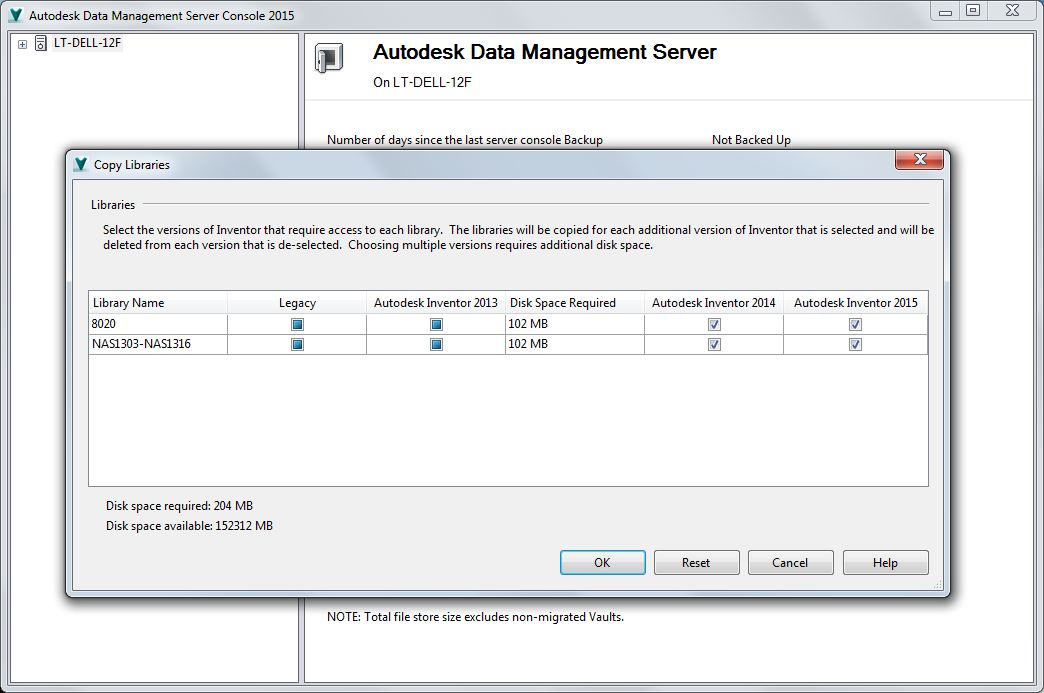The height and width of the screenshot is (693, 1044).
Task: Click the Disk space required: 204 MB text
Action: point(179,506)
